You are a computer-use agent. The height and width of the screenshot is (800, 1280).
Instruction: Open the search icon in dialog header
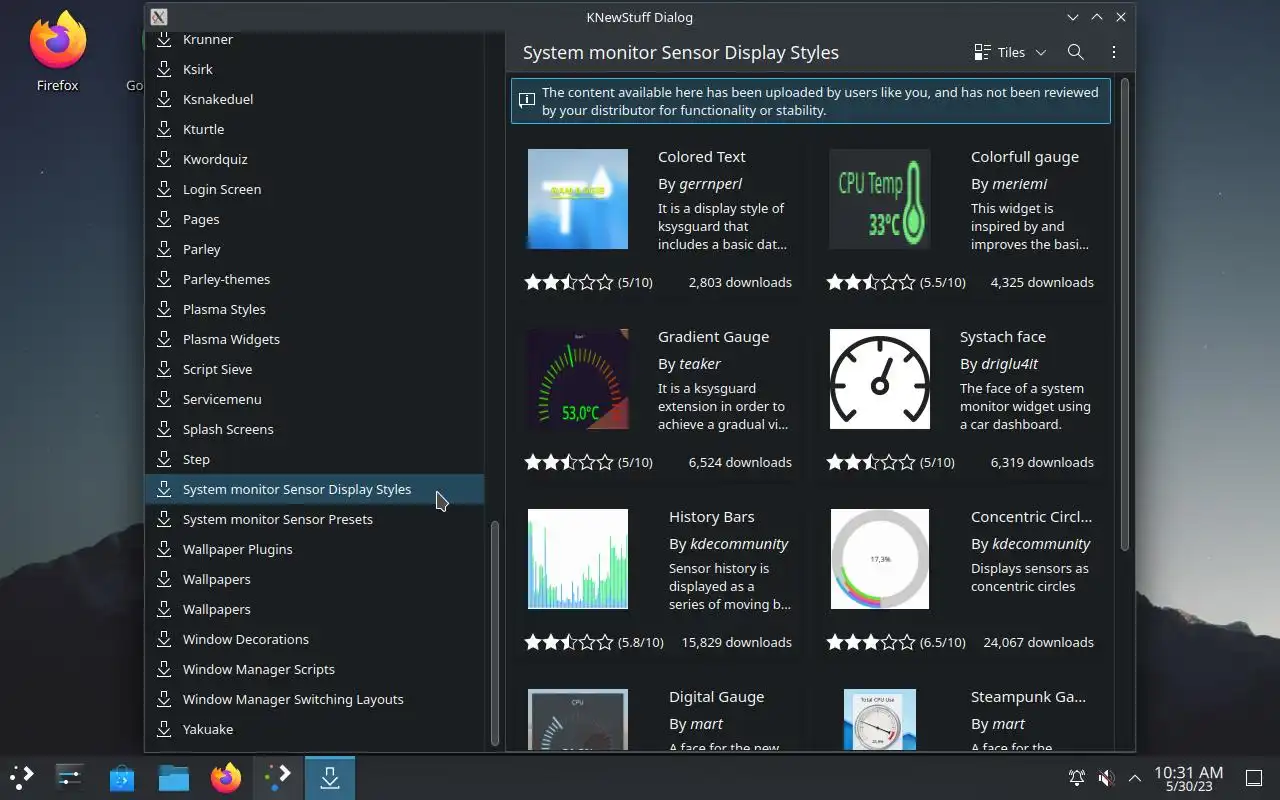pyautogui.click(x=1076, y=52)
